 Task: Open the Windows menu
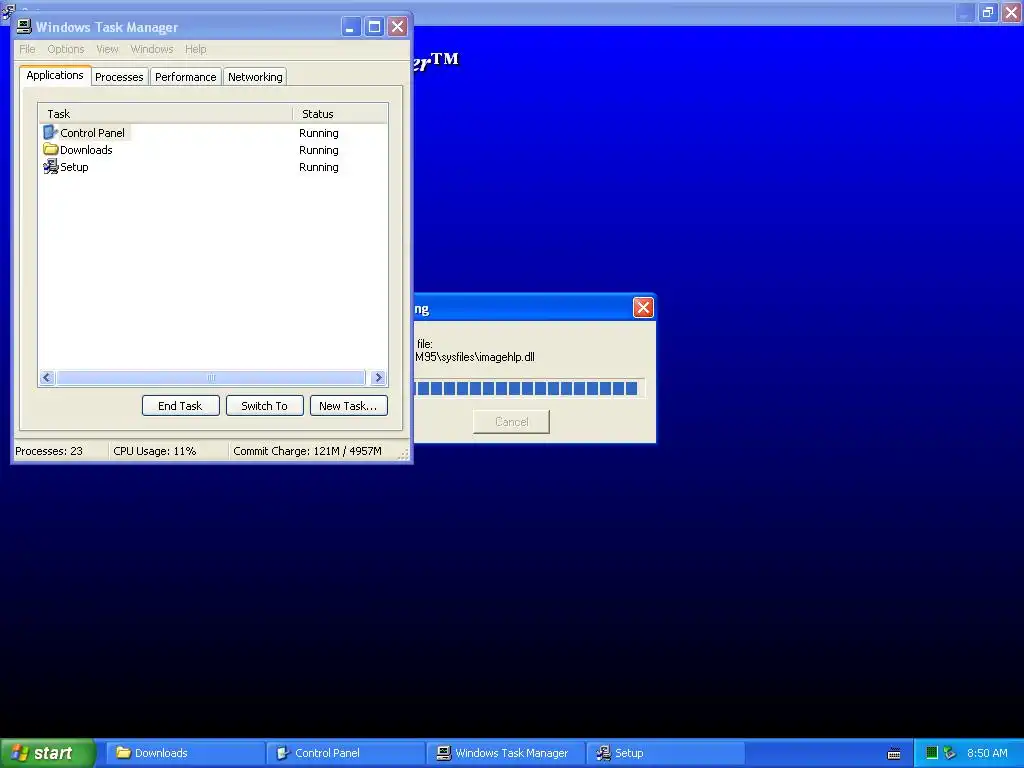pos(152,49)
